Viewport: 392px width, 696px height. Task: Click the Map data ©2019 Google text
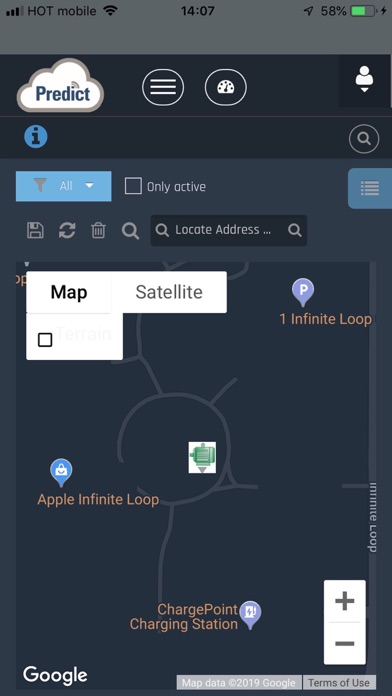pos(239,682)
